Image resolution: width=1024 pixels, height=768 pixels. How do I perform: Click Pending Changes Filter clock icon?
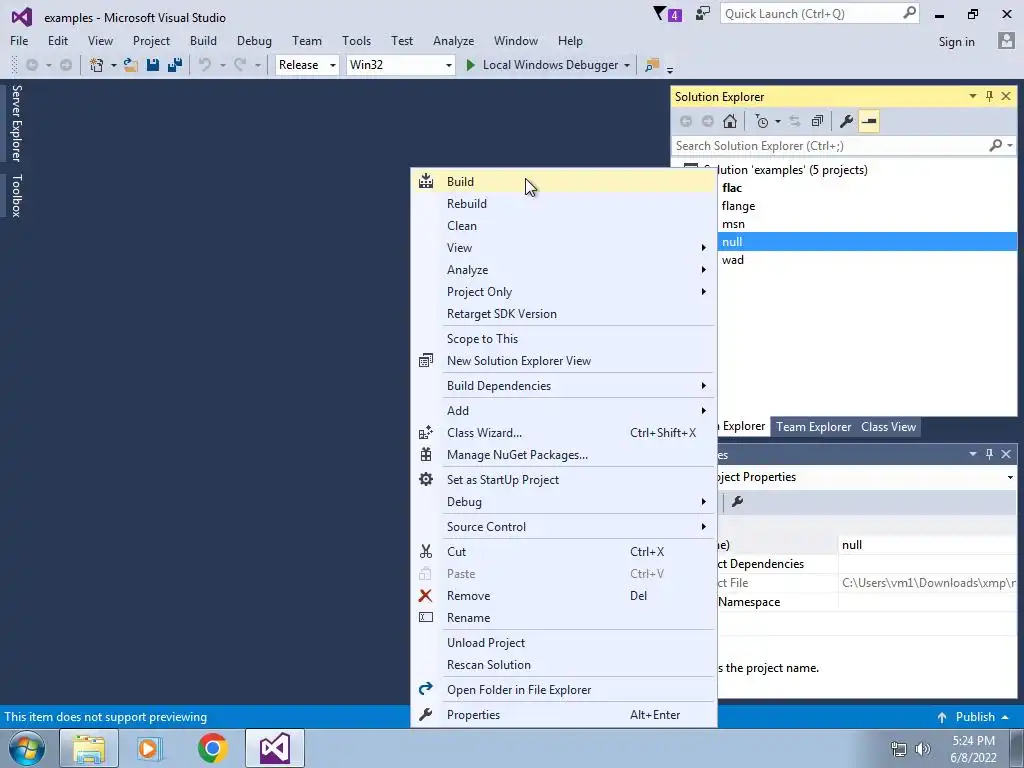(761, 121)
